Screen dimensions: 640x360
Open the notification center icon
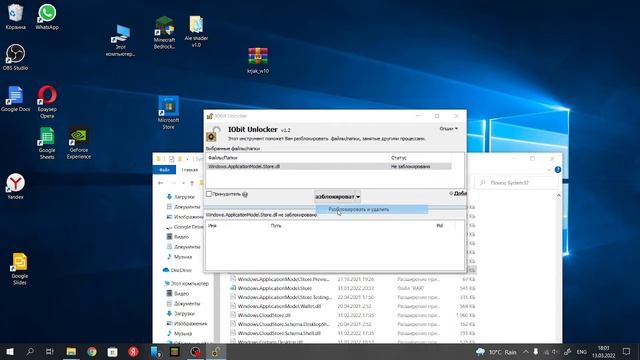coord(627,351)
